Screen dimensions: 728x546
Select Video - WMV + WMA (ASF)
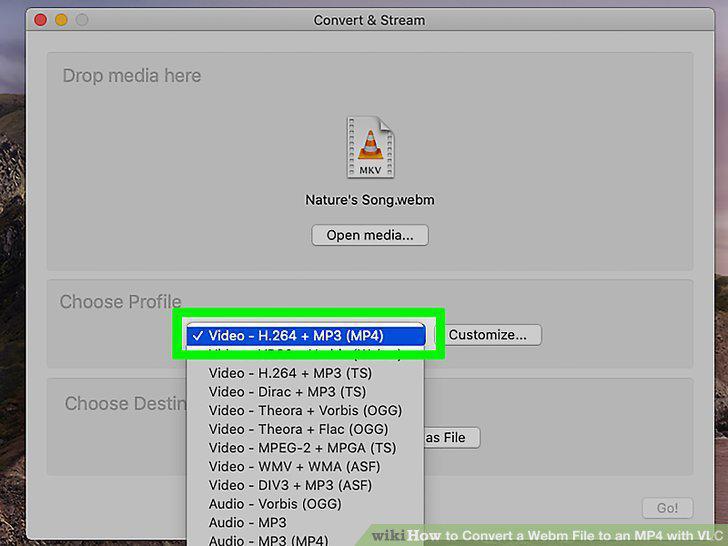tap(306, 467)
